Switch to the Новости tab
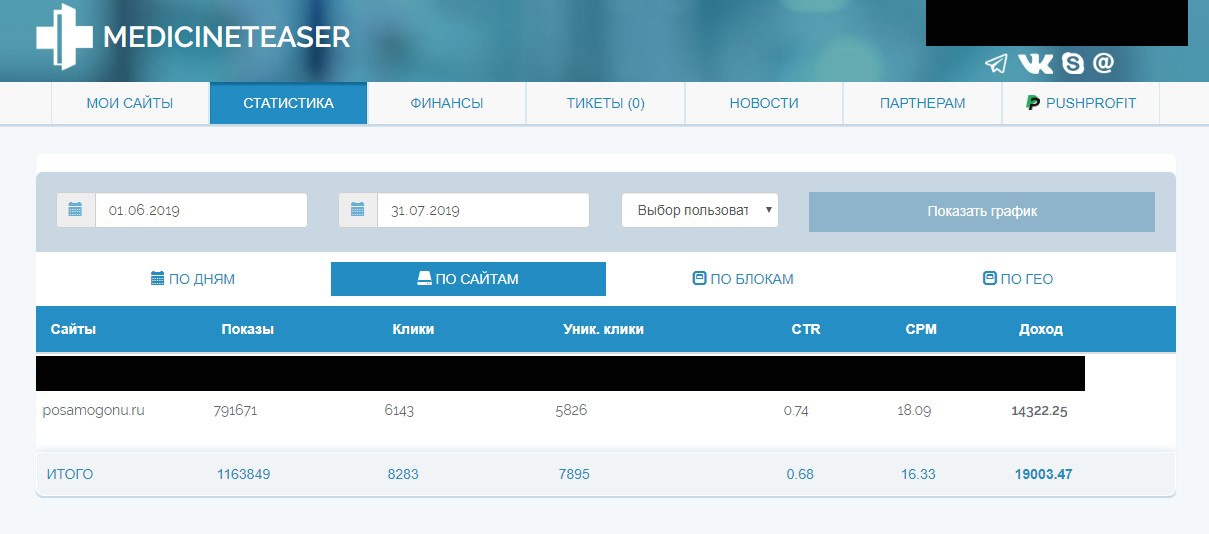1209x534 pixels. (764, 103)
